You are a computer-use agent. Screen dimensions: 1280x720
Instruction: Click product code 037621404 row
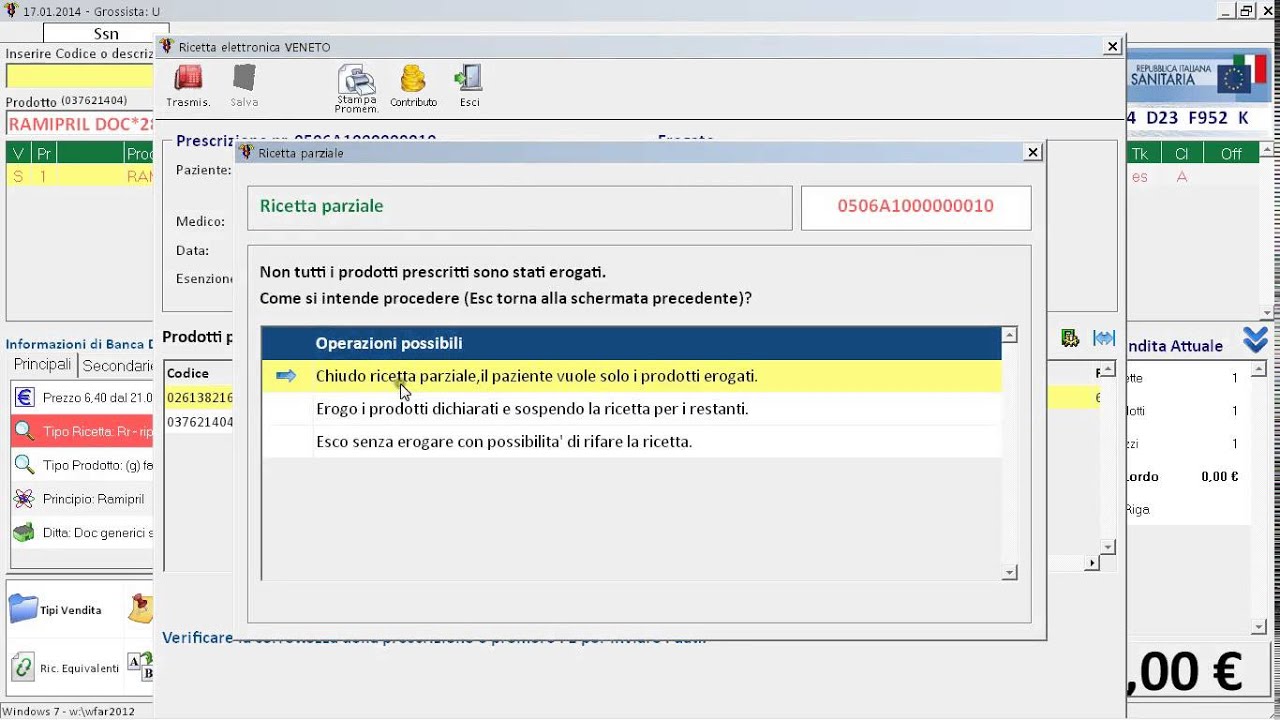point(199,422)
